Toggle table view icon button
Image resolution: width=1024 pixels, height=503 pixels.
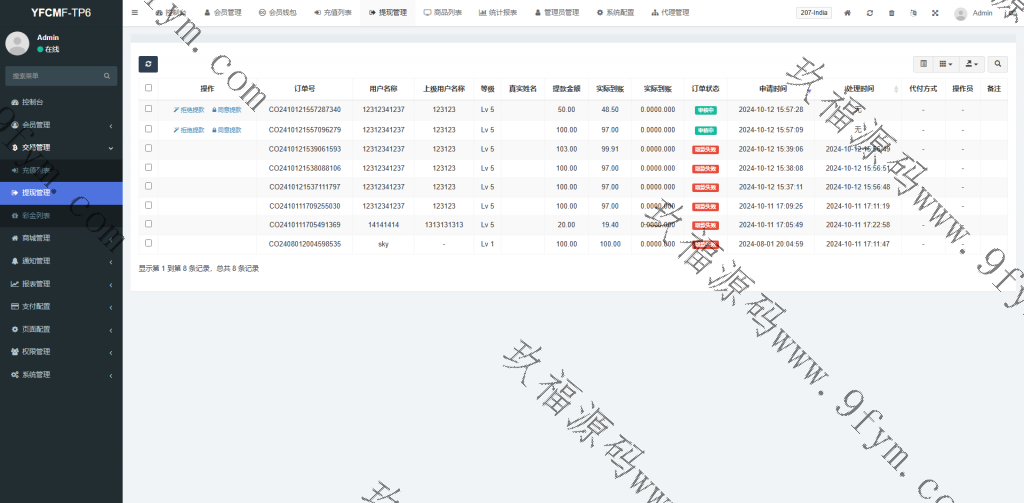click(x=923, y=64)
